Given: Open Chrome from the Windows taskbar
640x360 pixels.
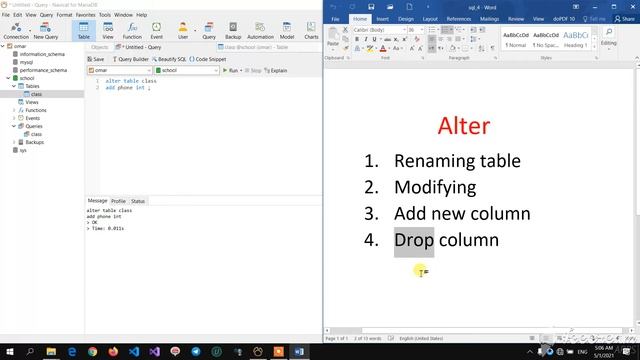Looking at the screenshot, I should coord(92,351).
